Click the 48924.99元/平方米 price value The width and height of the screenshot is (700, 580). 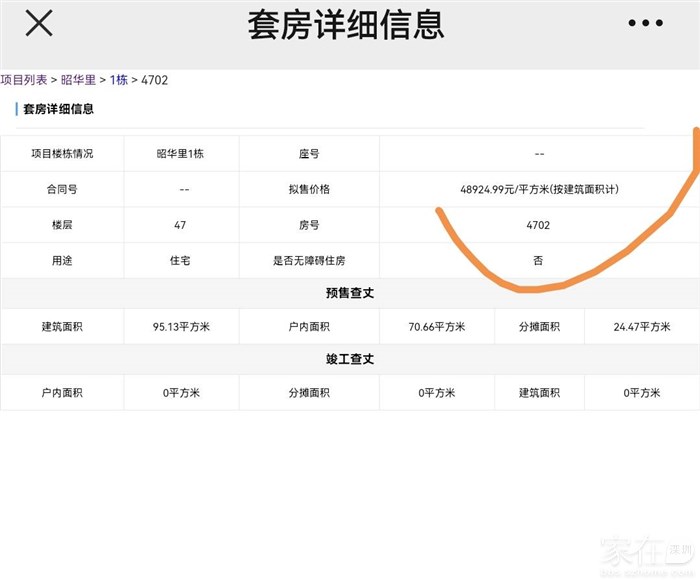(x=539, y=189)
